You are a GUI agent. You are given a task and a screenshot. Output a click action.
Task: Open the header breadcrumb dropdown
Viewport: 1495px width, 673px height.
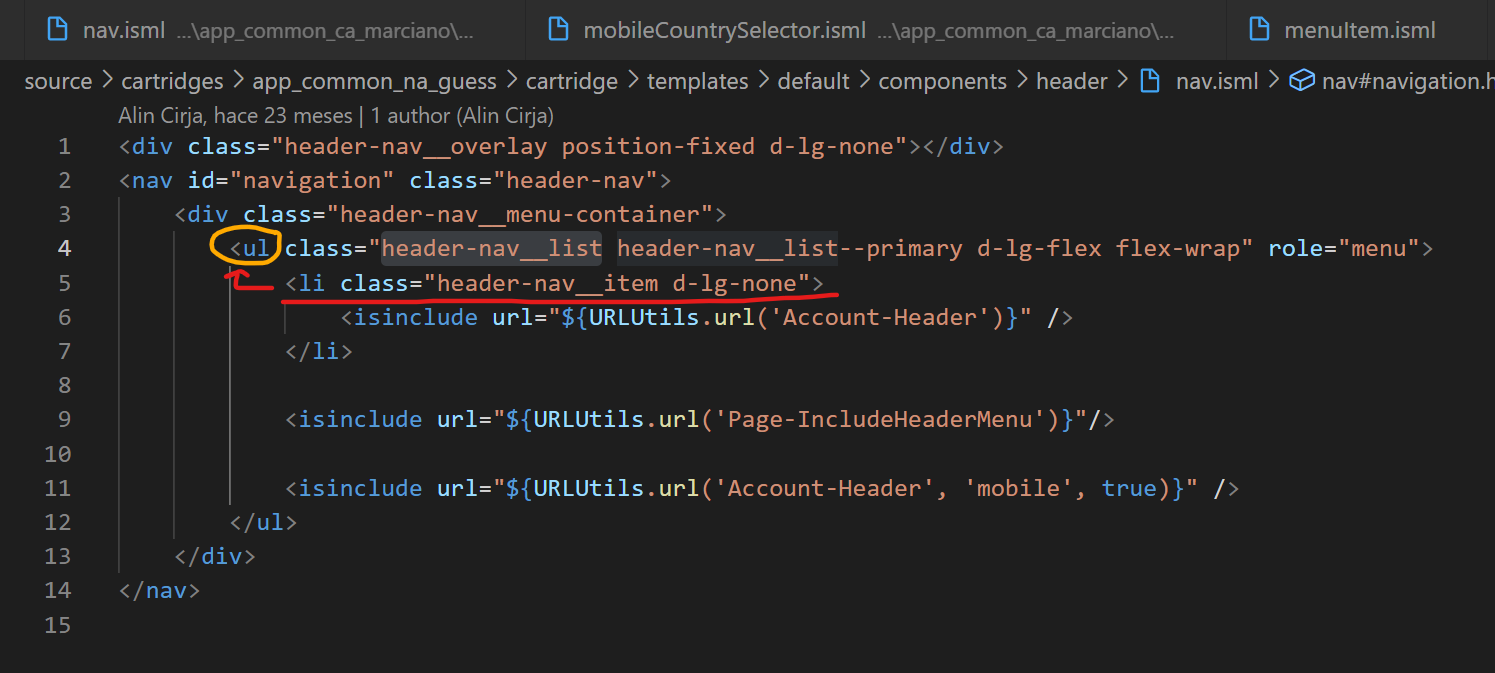pyautogui.click(x=1071, y=80)
